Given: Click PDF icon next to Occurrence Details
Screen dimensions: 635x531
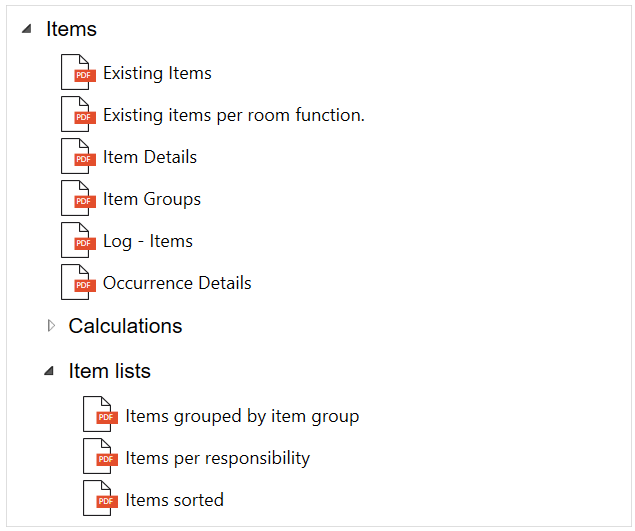Looking at the screenshot, I should 77,283.
